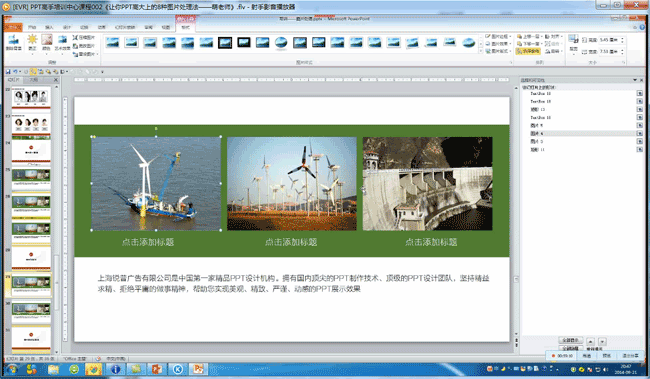650x379 pixels.
Task: Click the slide panel vertical scrollbar
Action: 56,220
